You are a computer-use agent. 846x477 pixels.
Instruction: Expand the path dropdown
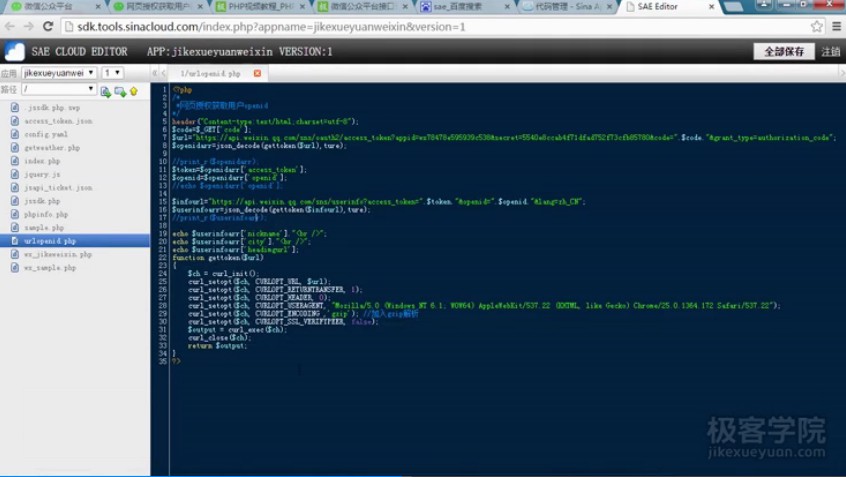[x=59, y=90]
